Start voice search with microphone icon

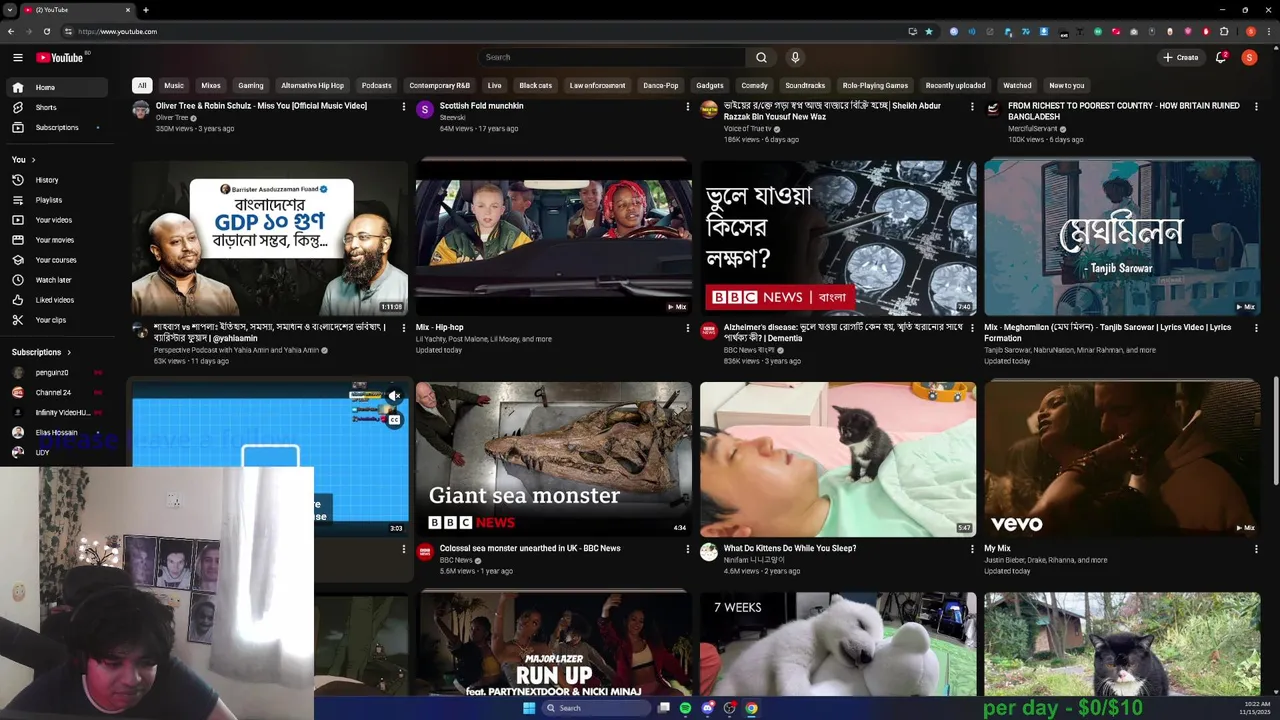795,57
